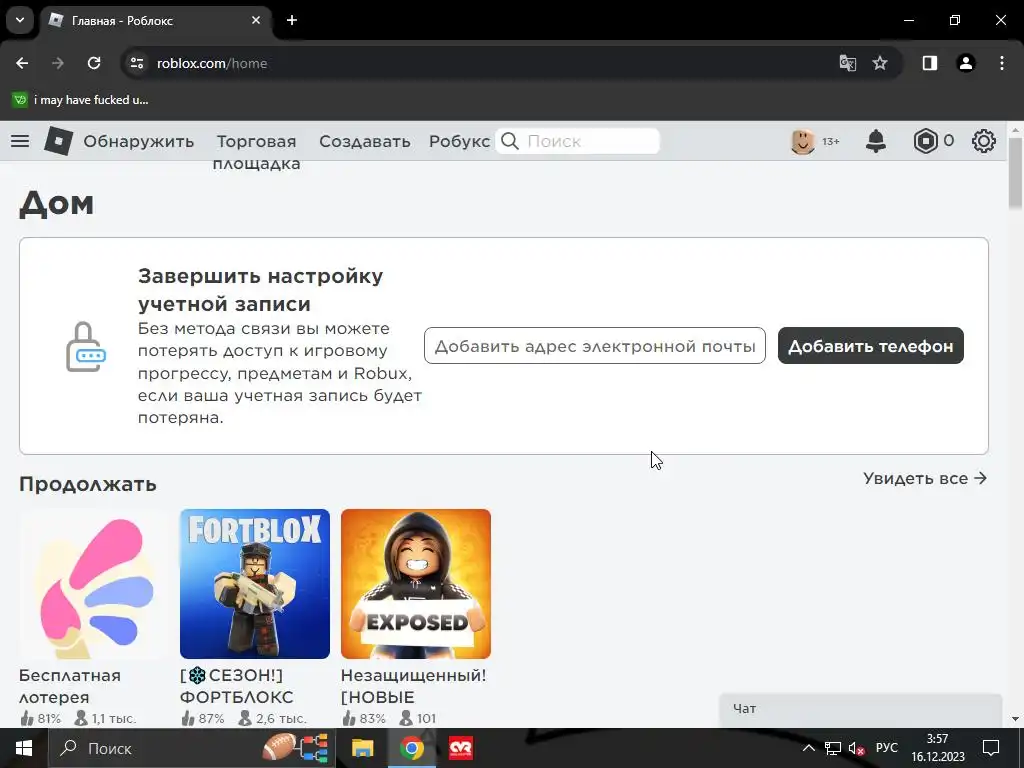This screenshot has height=768, width=1024.
Task: Open the muted volume tray icon
Action: [856, 748]
